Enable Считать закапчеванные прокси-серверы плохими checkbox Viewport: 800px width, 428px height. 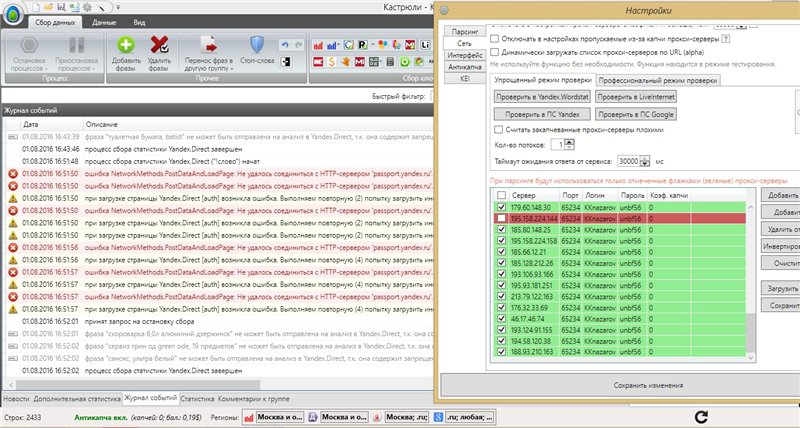499,129
